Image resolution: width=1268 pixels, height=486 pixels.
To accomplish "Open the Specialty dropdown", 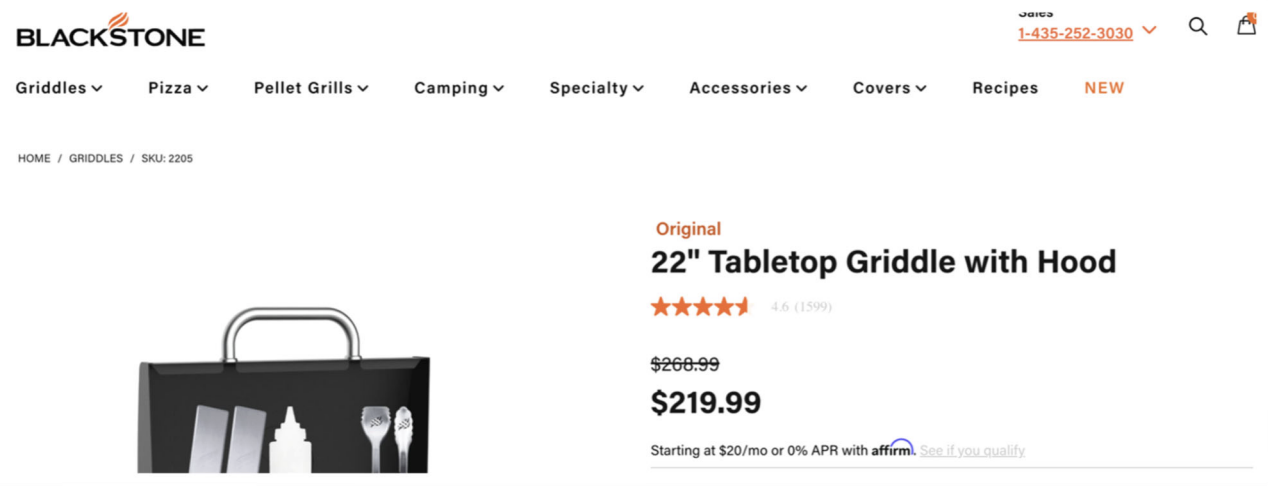I will [x=596, y=88].
